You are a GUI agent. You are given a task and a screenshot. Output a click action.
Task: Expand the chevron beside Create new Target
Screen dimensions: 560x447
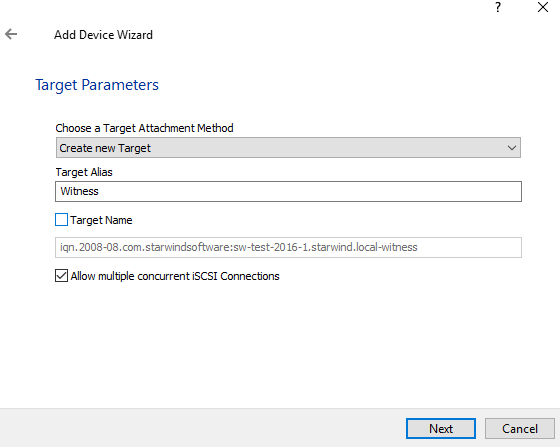(x=512, y=148)
